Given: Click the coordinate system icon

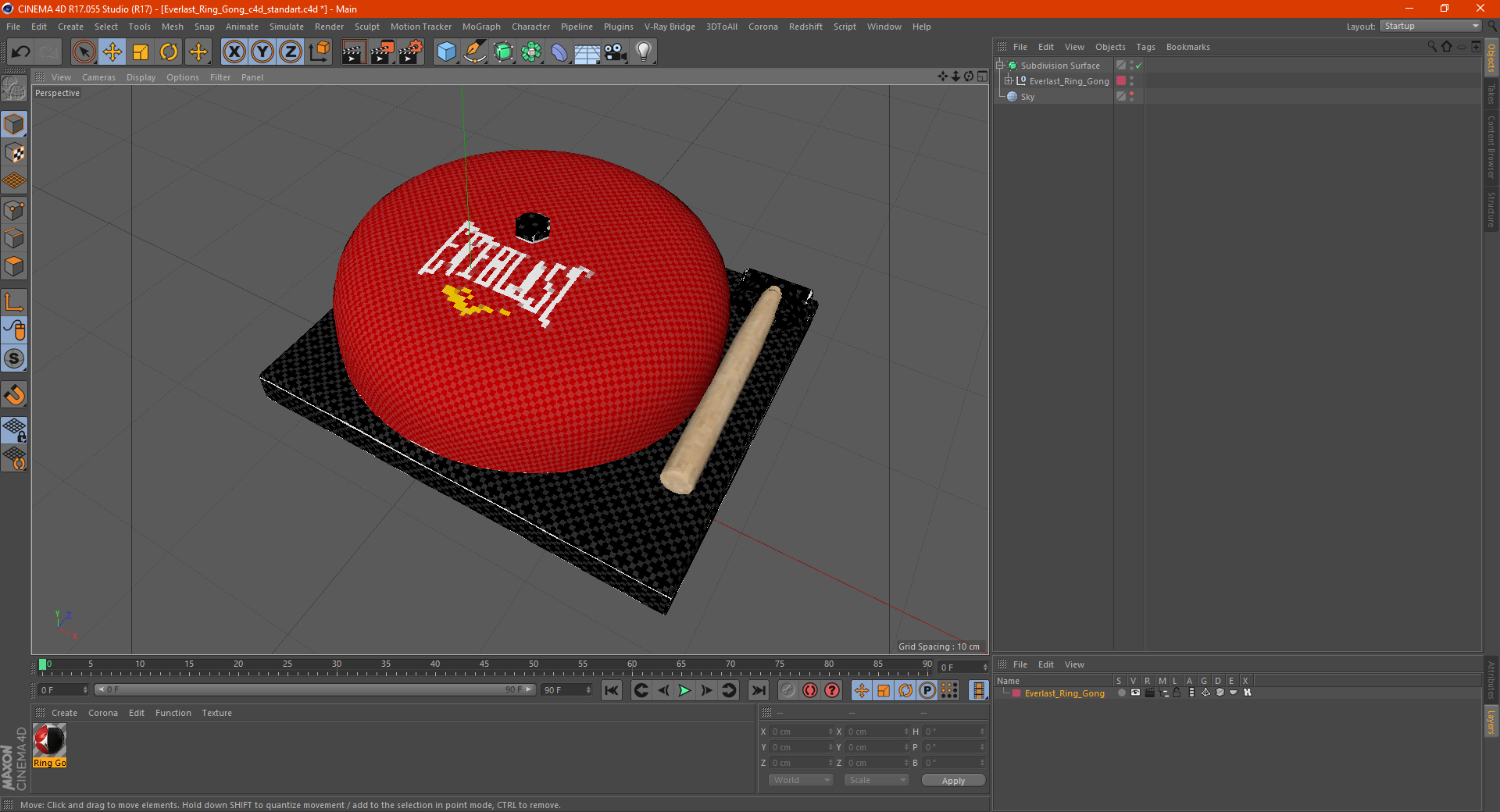Looking at the screenshot, I should pyautogui.click(x=319, y=52).
